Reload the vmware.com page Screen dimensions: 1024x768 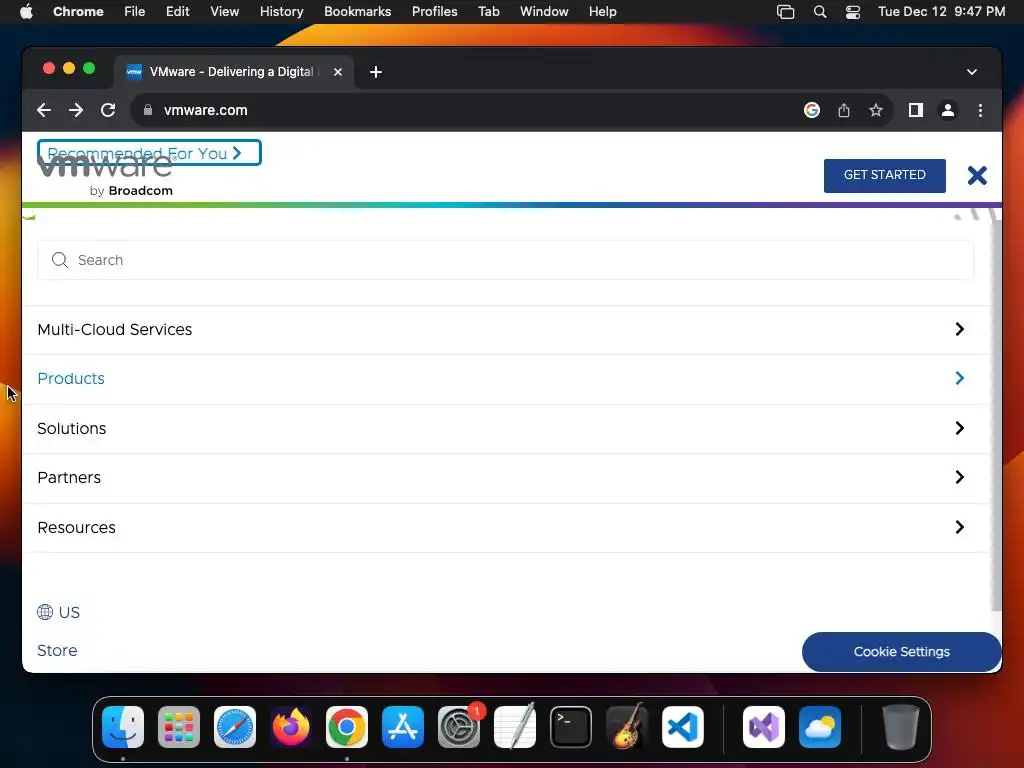[x=108, y=110]
